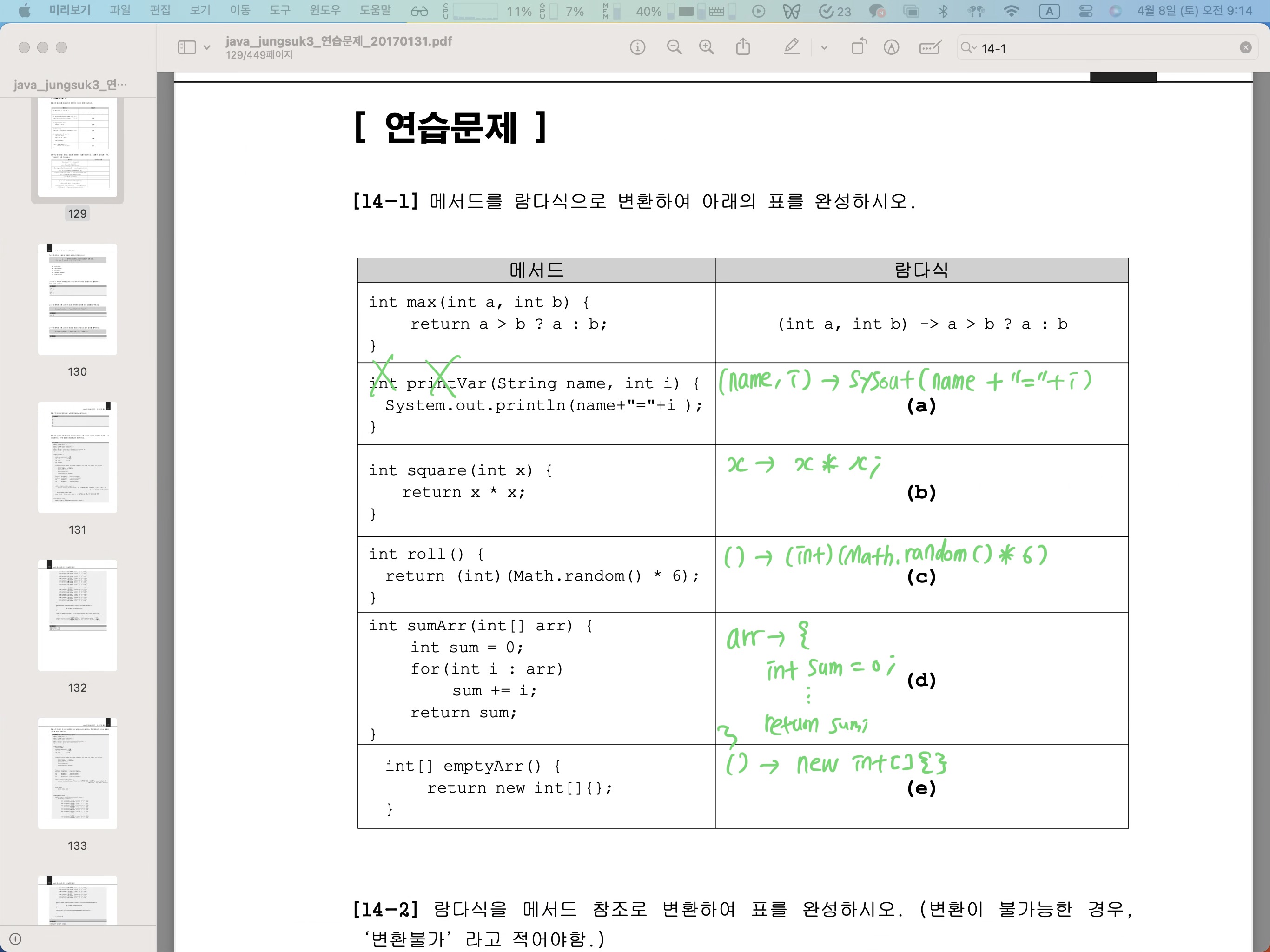Select page 133 thumbnail in sidebar
This screenshot has height=952, width=1270.
[78, 773]
